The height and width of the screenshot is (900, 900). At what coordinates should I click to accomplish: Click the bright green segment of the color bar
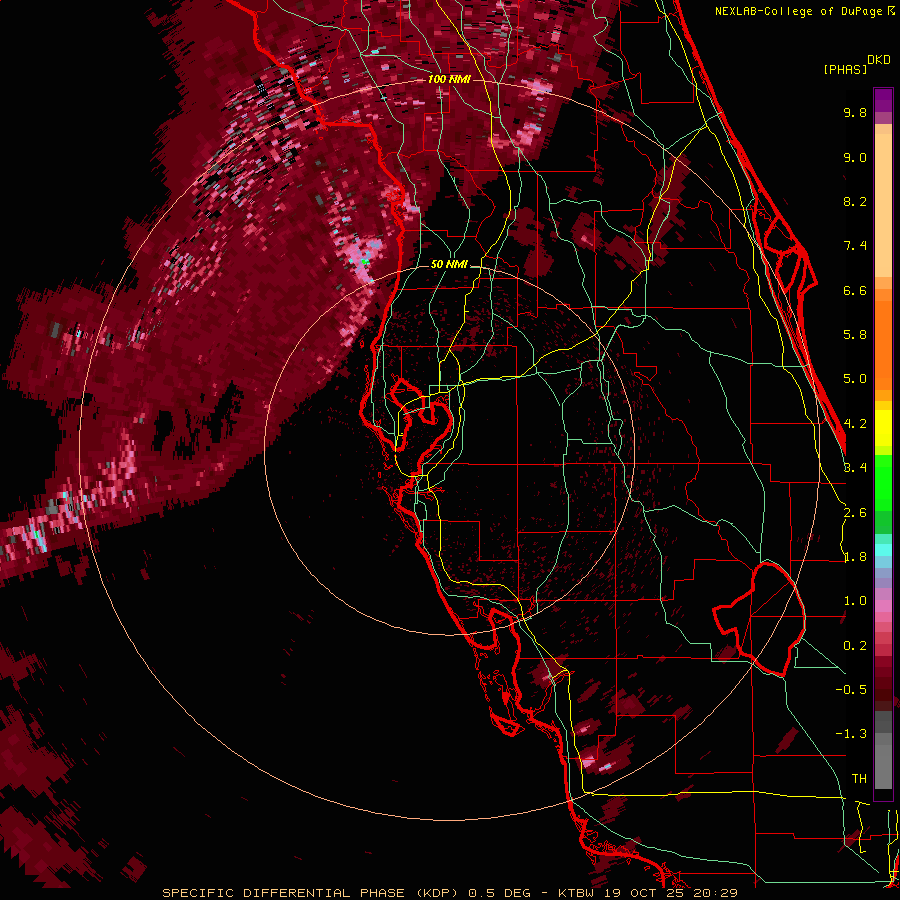[x=883, y=483]
